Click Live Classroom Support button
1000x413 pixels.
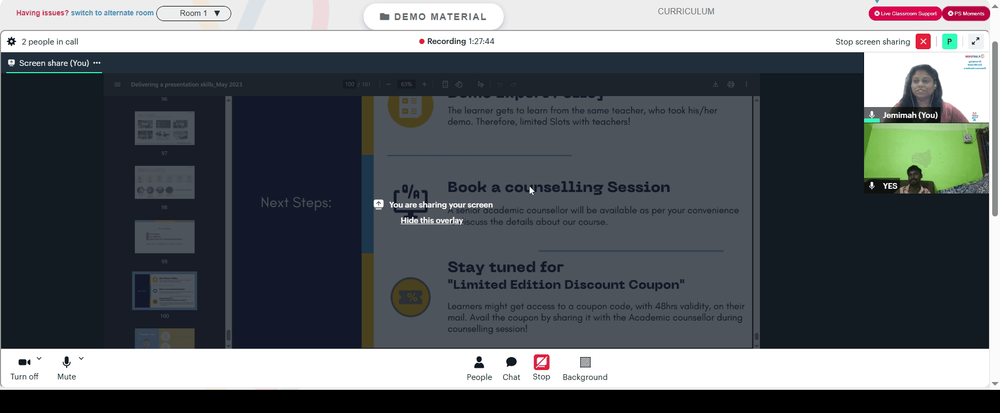pyautogui.click(x=904, y=13)
